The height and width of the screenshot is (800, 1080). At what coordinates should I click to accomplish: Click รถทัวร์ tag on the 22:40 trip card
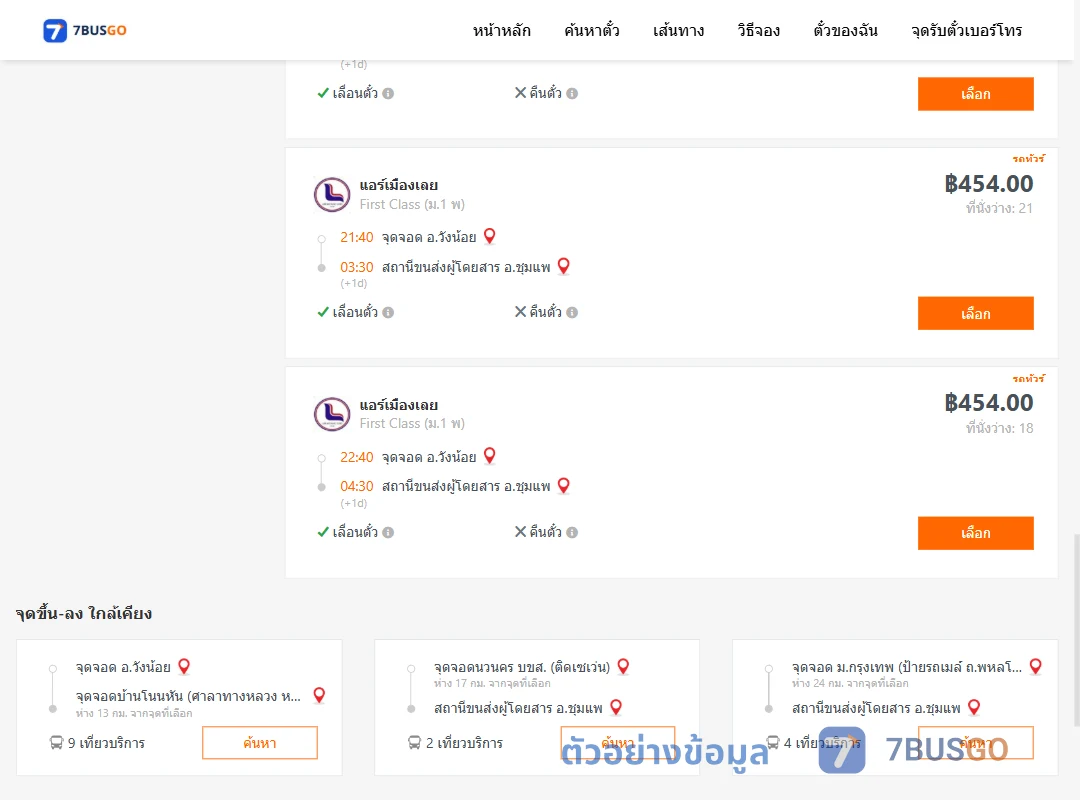[x=1028, y=378]
